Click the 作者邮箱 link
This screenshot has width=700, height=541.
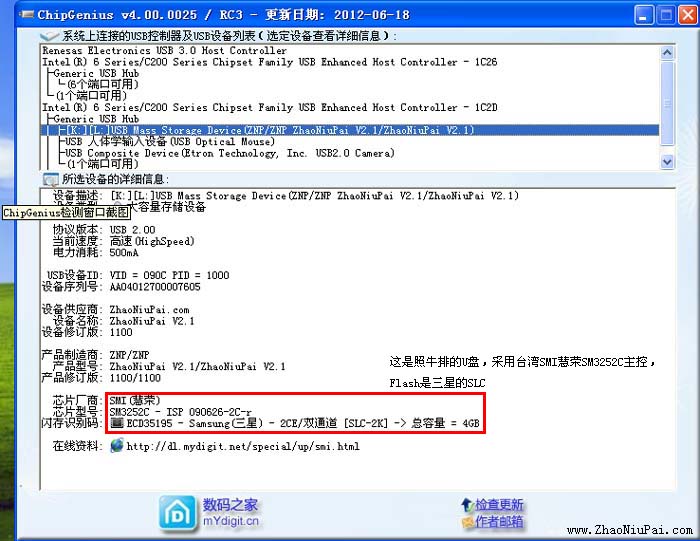pos(499,521)
